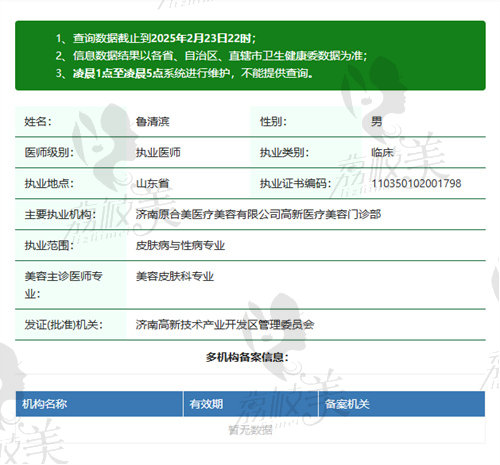
Task: Select the value 山东省
Action: pyautogui.click(x=153, y=183)
